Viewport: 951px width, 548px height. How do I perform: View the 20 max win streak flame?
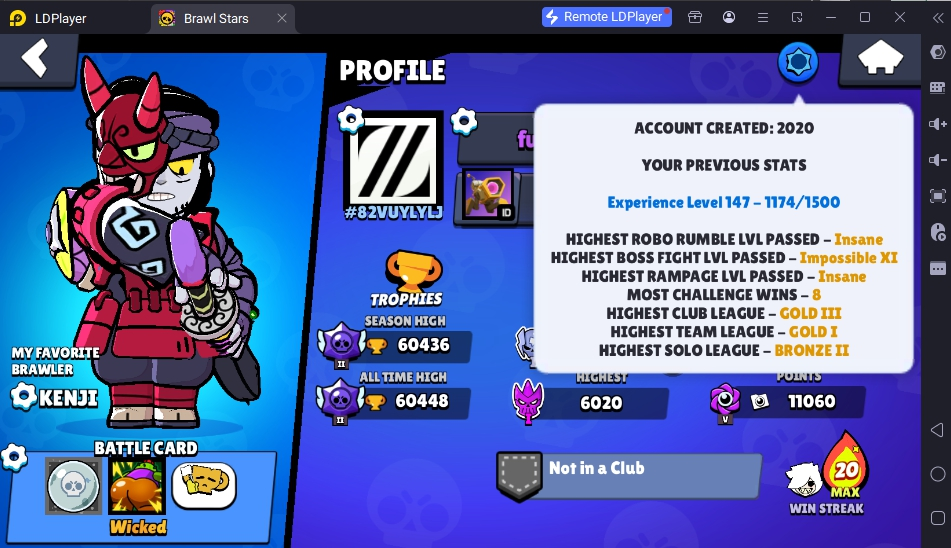[x=845, y=466]
